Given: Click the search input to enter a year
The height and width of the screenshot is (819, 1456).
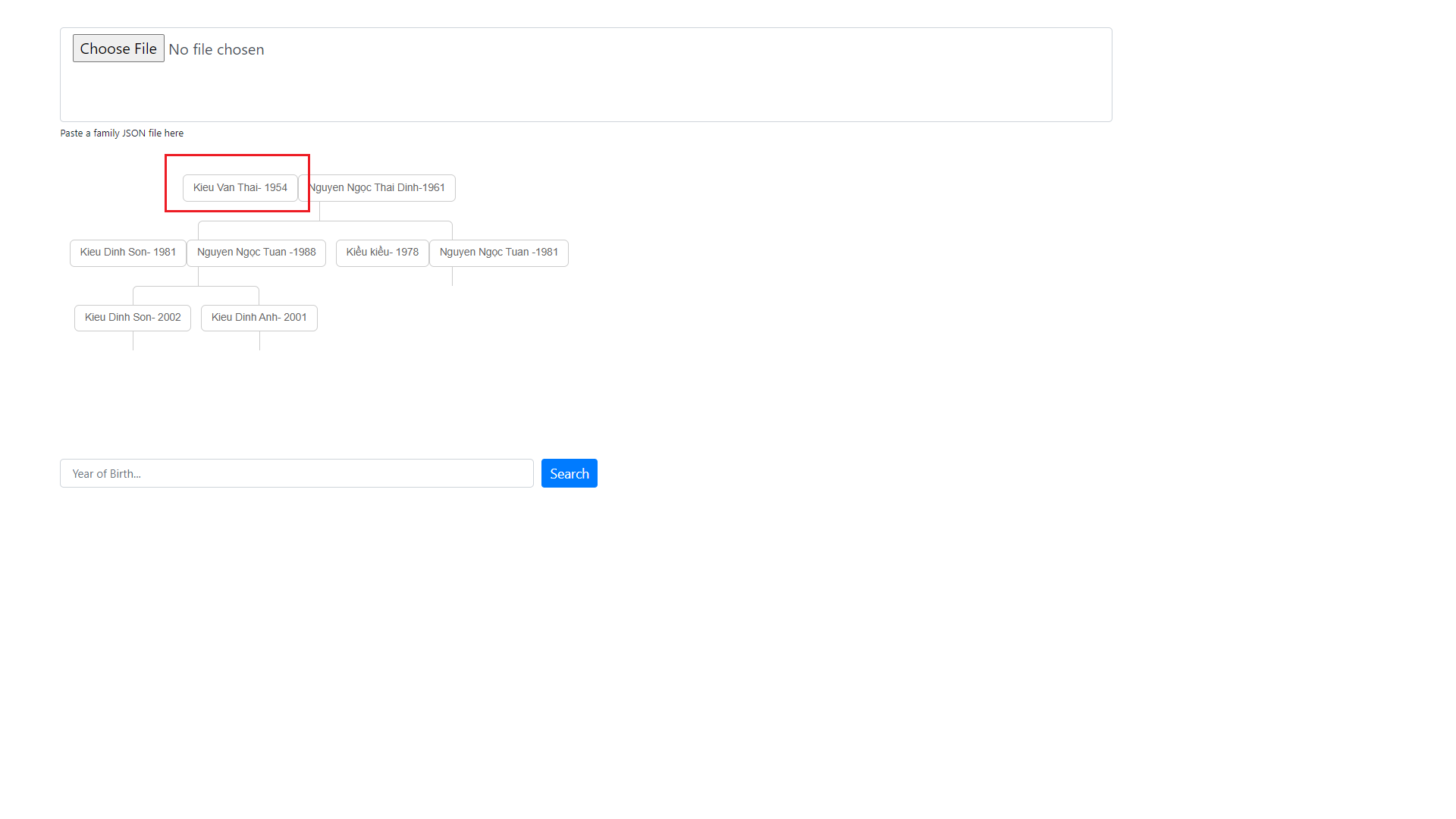Looking at the screenshot, I should click(x=296, y=472).
